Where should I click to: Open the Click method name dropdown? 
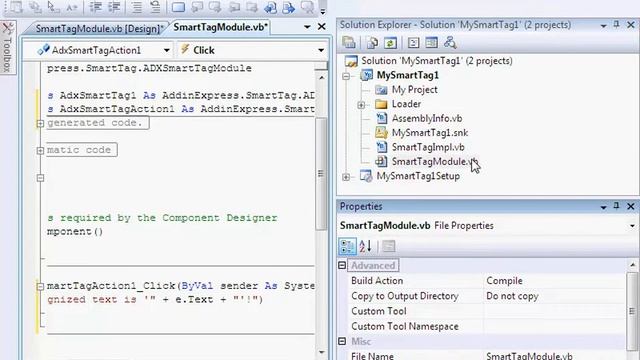tap(321, 50)
